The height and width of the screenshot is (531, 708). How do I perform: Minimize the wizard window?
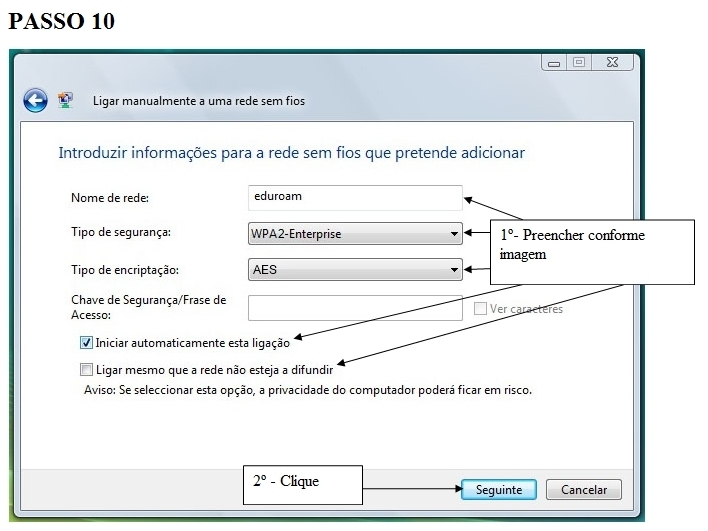tap(554, 63)
